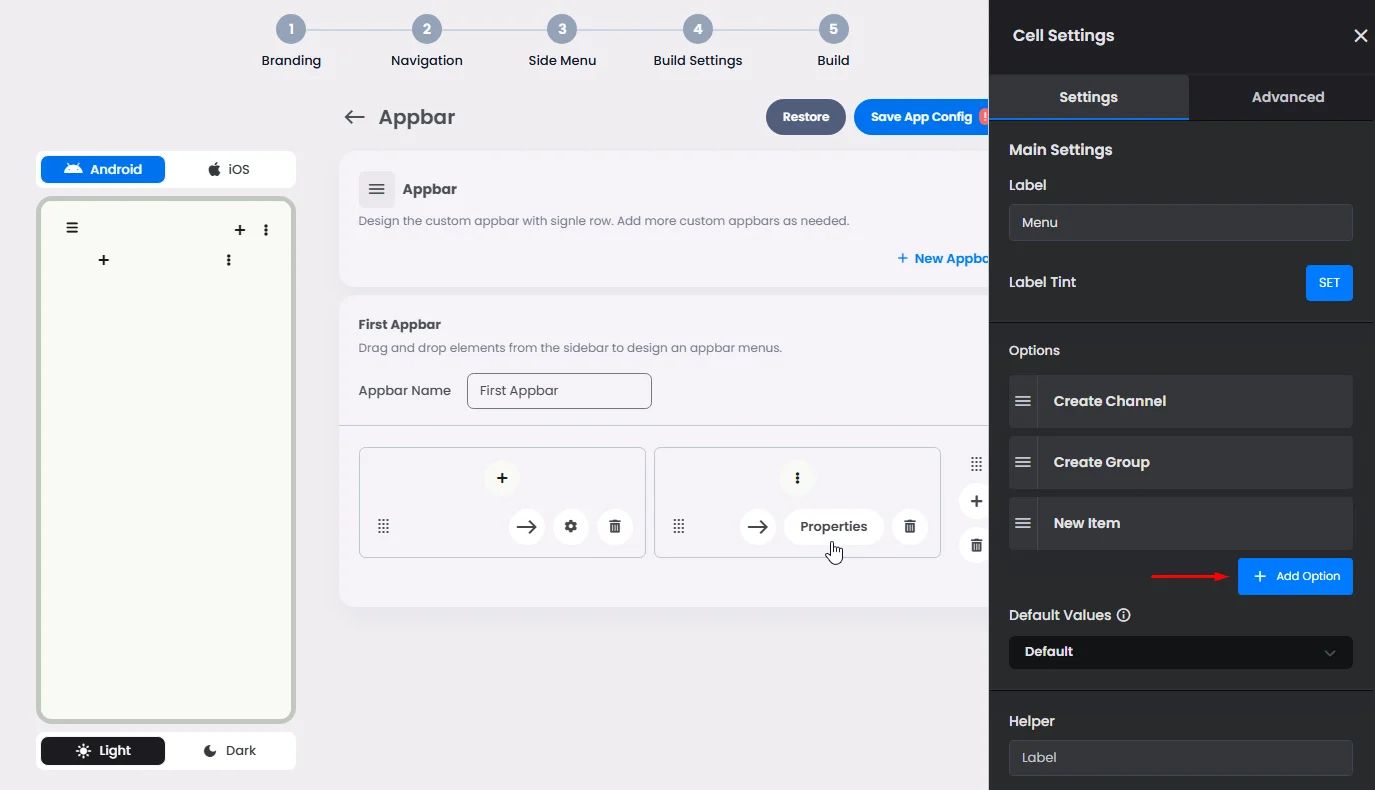Delete the first appbar cell with trash icon

[x=615, y=527]
